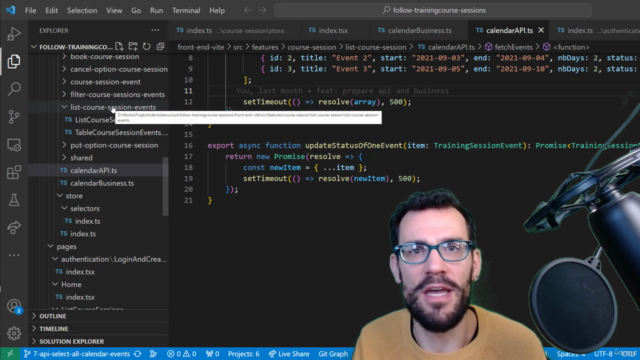Open the Testing flask icon
Viewport: 640px width, 360px height.
coord(13,200)
